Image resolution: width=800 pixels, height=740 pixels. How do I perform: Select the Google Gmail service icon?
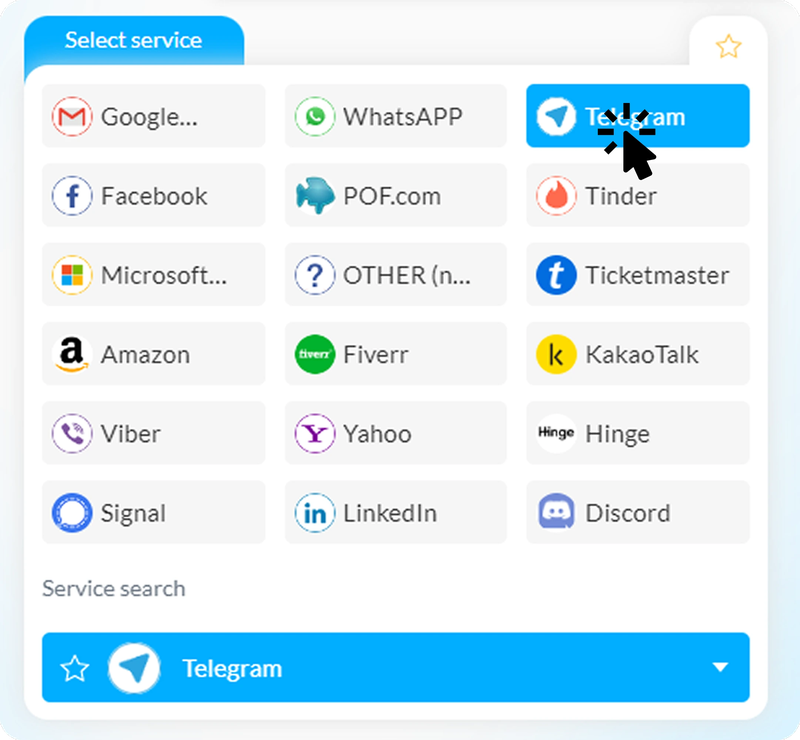tap(72, 116)
